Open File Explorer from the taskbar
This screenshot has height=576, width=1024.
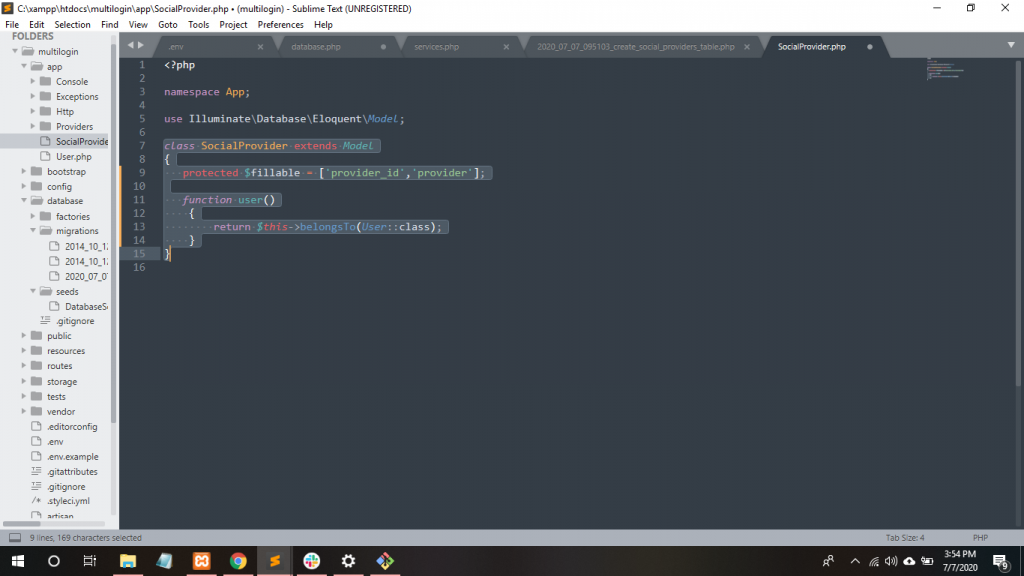(128, 561)
